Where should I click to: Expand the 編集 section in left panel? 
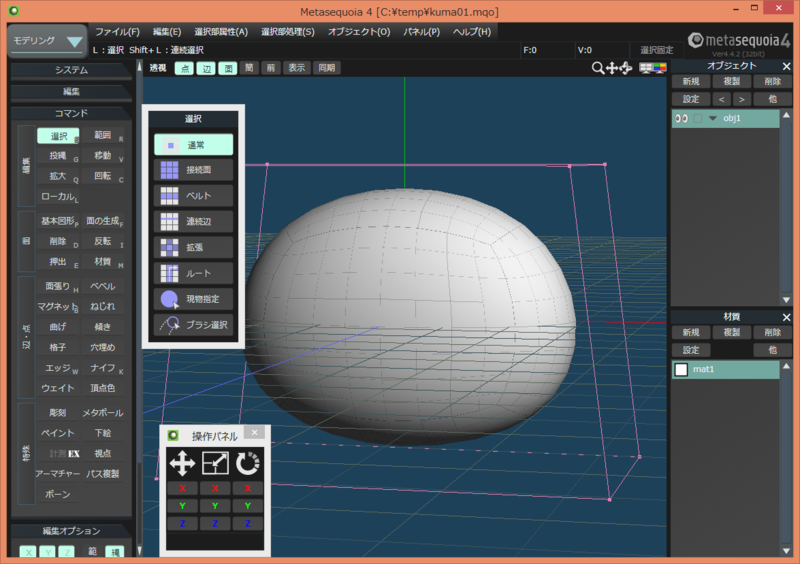pyautogui.click(x=71, y=91)
